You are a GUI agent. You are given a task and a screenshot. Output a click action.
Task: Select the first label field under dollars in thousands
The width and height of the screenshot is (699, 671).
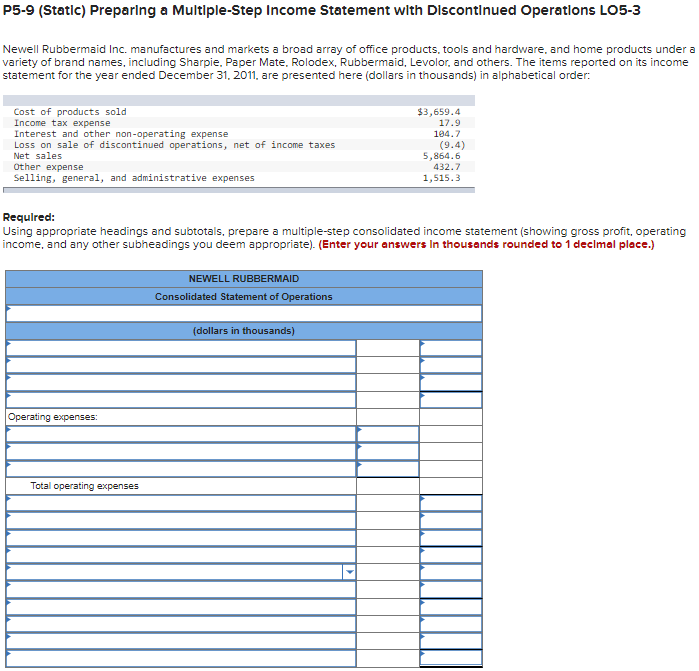[181, 348]
